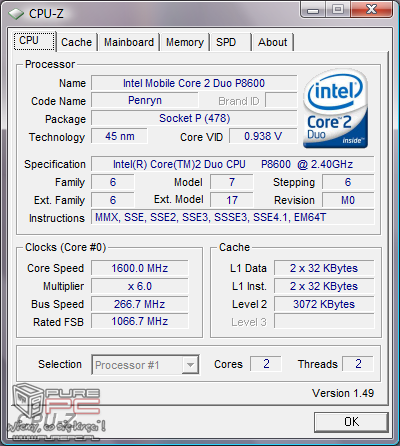
Task: Open the Mainboard tab
Action: [x=129, y=42]
